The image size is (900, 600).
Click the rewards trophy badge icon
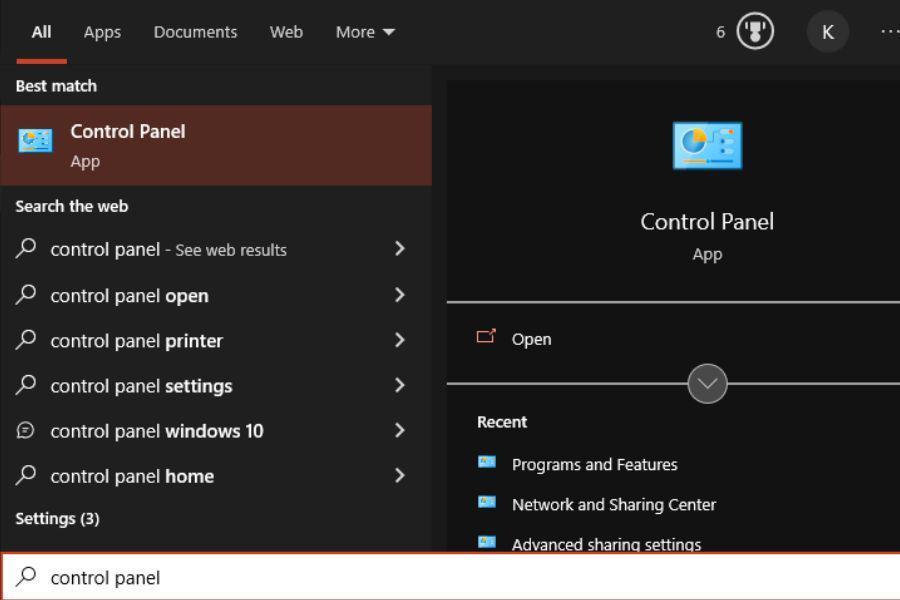click(755, 31)
